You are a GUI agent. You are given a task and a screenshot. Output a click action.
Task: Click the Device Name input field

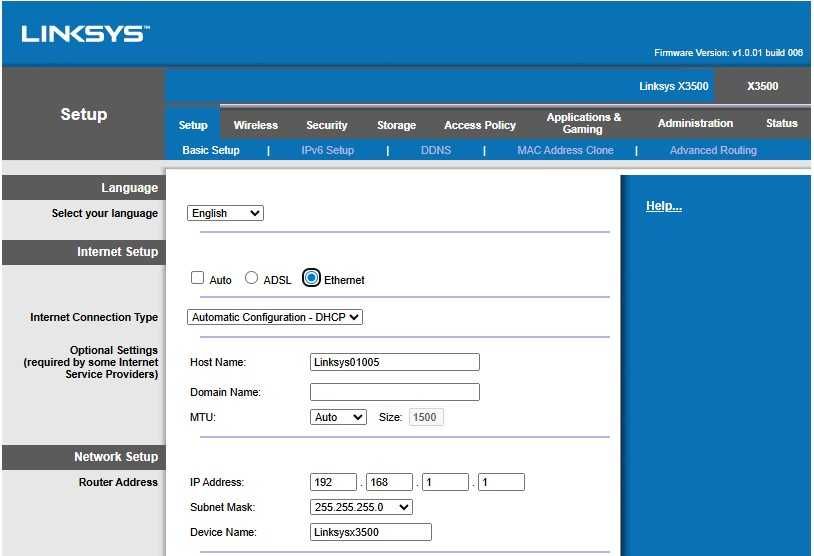(x=371, y=532)
